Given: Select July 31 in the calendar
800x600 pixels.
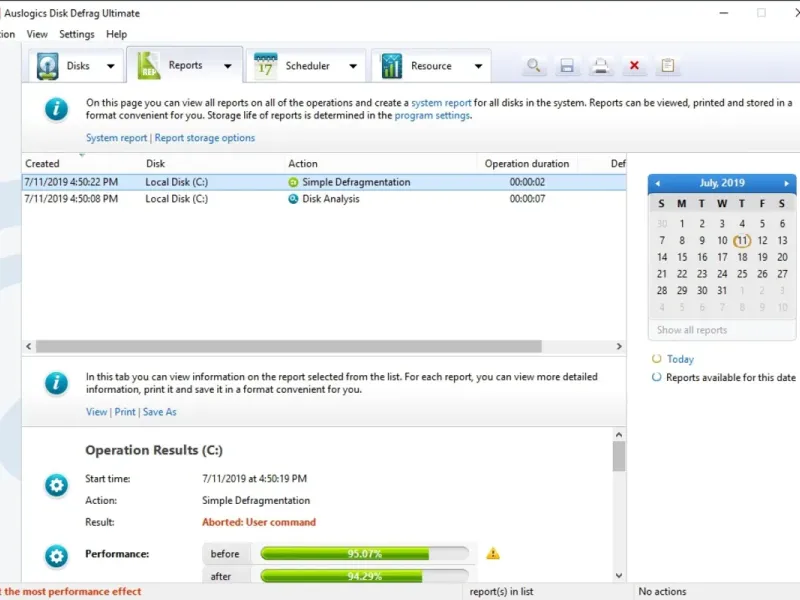Looking at the screenshot, I should [x=722, y=290].
